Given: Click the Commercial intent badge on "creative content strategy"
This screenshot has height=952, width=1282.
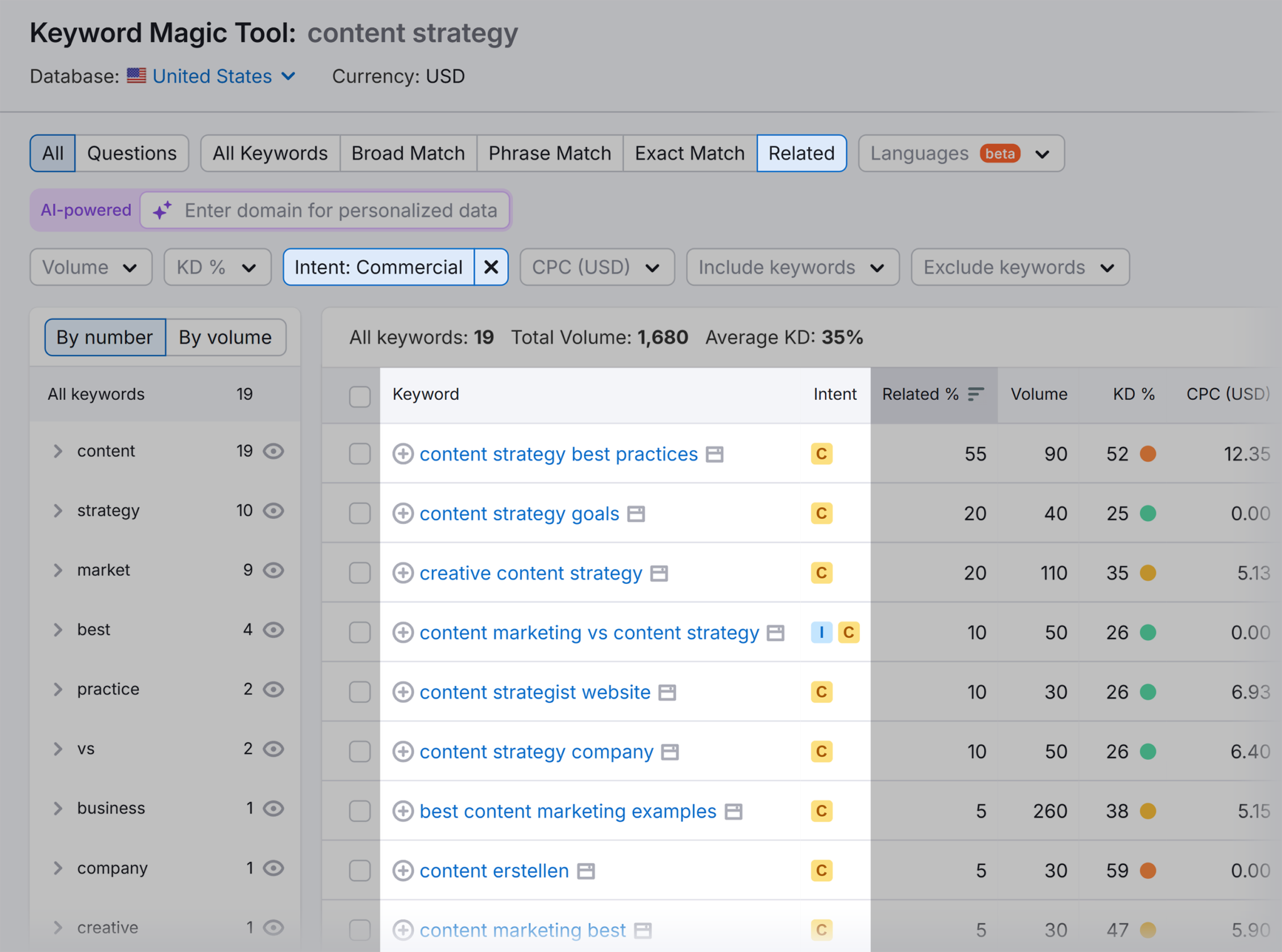Looking at the screenshot, I should coord(821,573).
